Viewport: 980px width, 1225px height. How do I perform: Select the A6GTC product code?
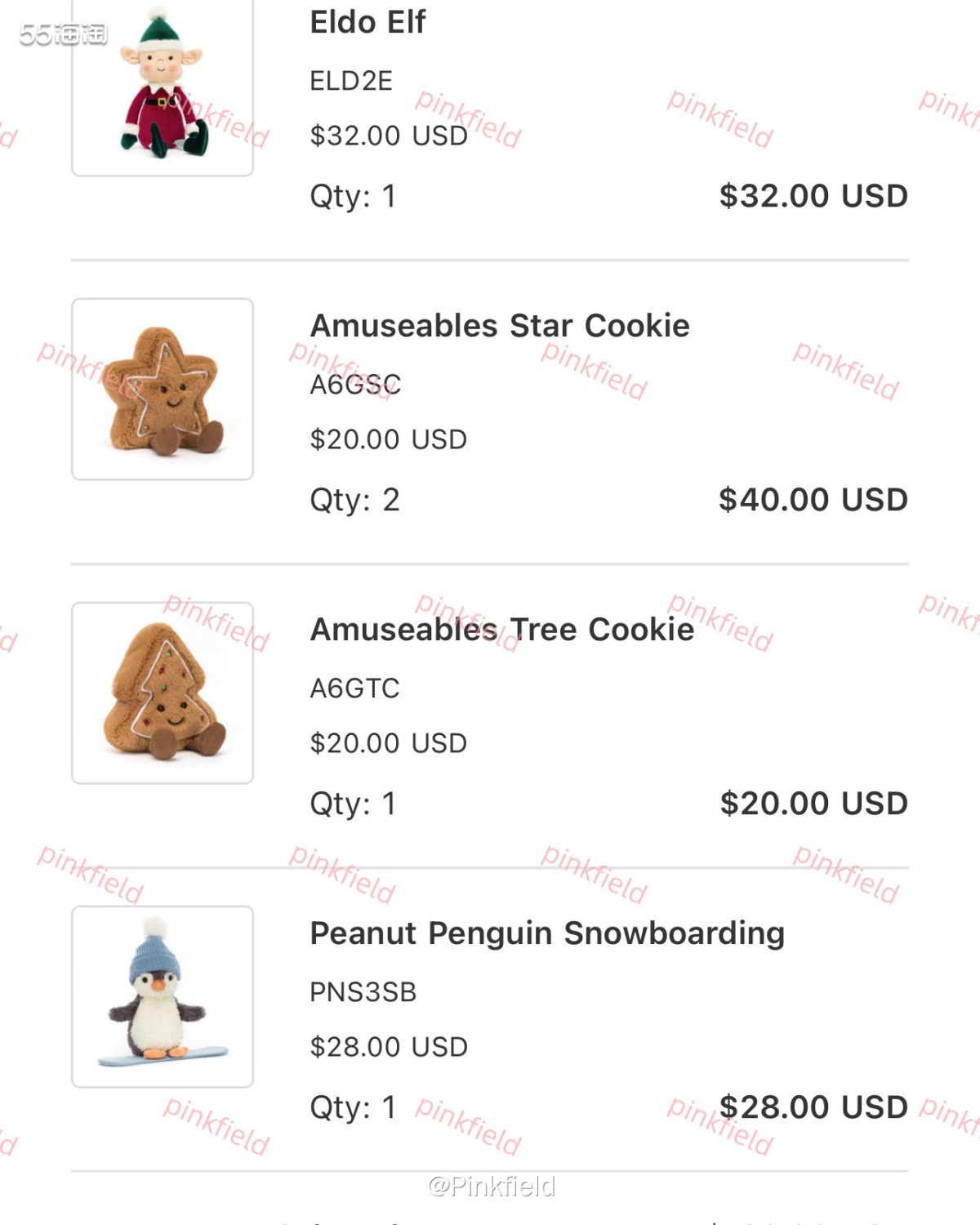click(x=354, y=688)
